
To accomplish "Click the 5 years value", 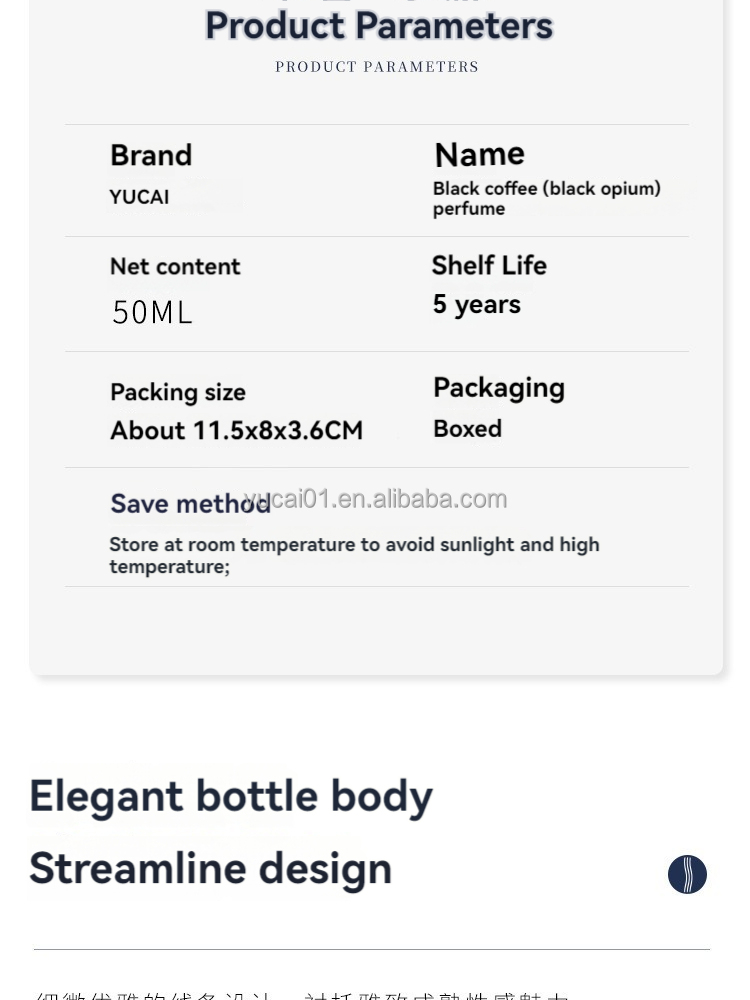I will coord(477,304).
